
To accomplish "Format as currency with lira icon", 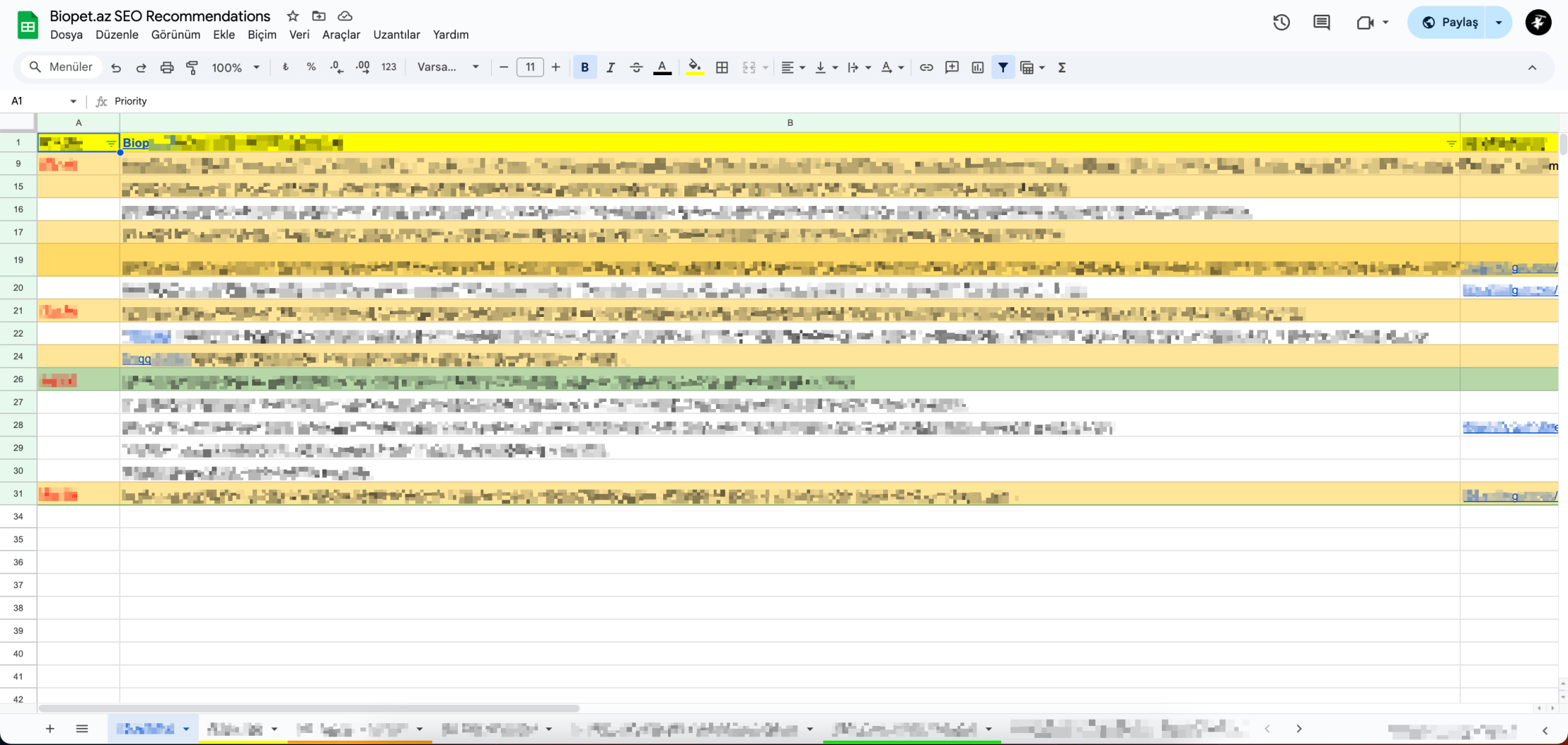I will (285, 67).
